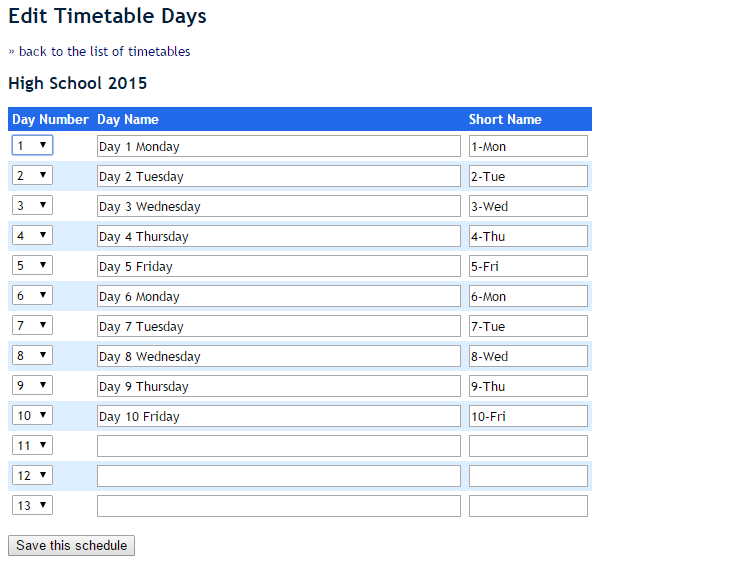The image size is (740, 568).
Task: Open the Day Number 8 dropdown
Action: (x=32, y=356)
